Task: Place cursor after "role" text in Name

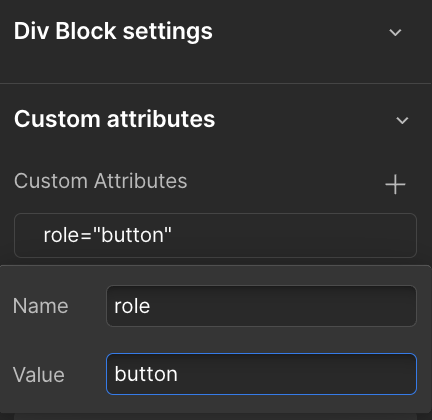Action: point(150,306)
